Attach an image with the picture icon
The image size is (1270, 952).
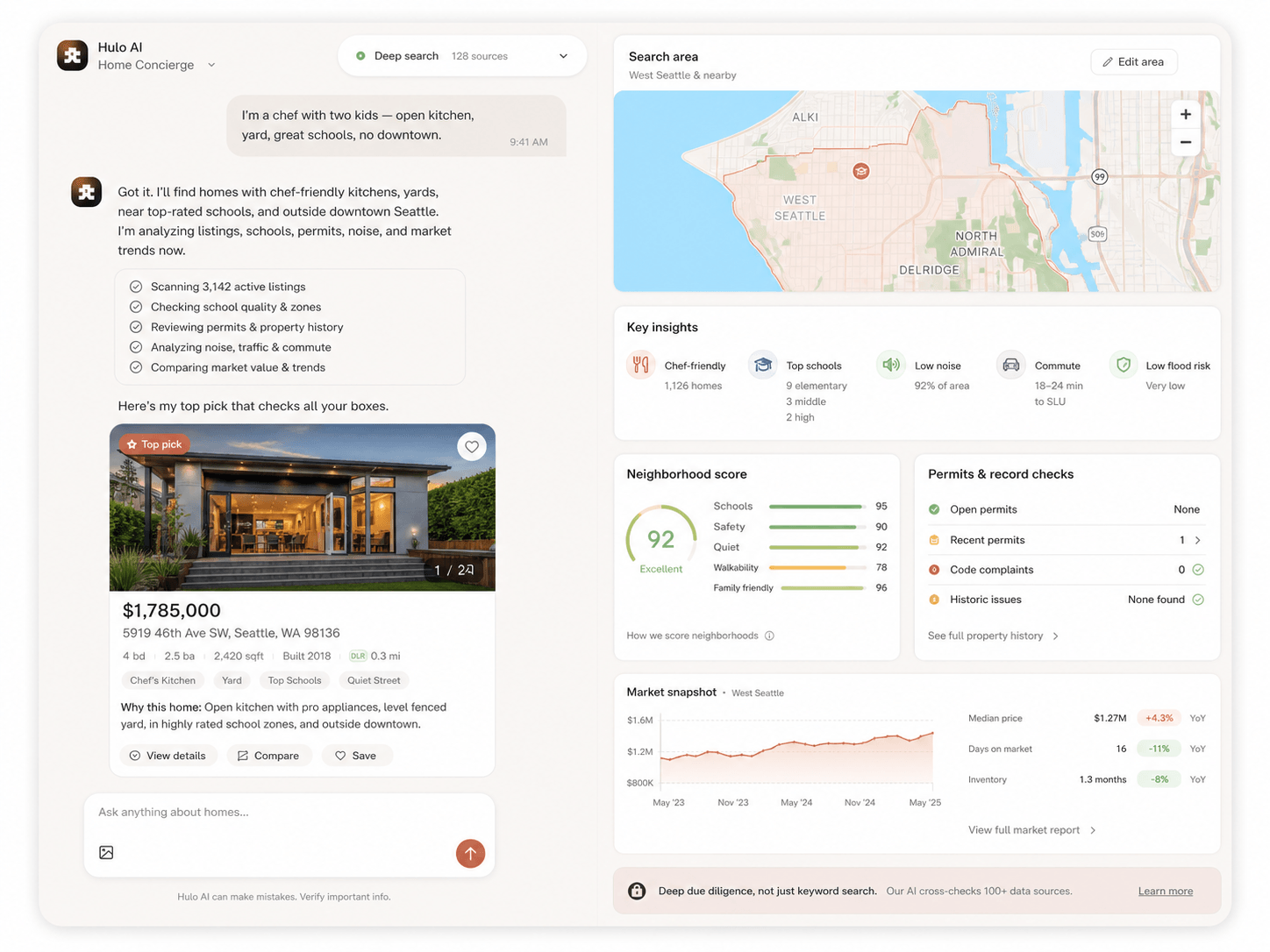pos(106,853)
